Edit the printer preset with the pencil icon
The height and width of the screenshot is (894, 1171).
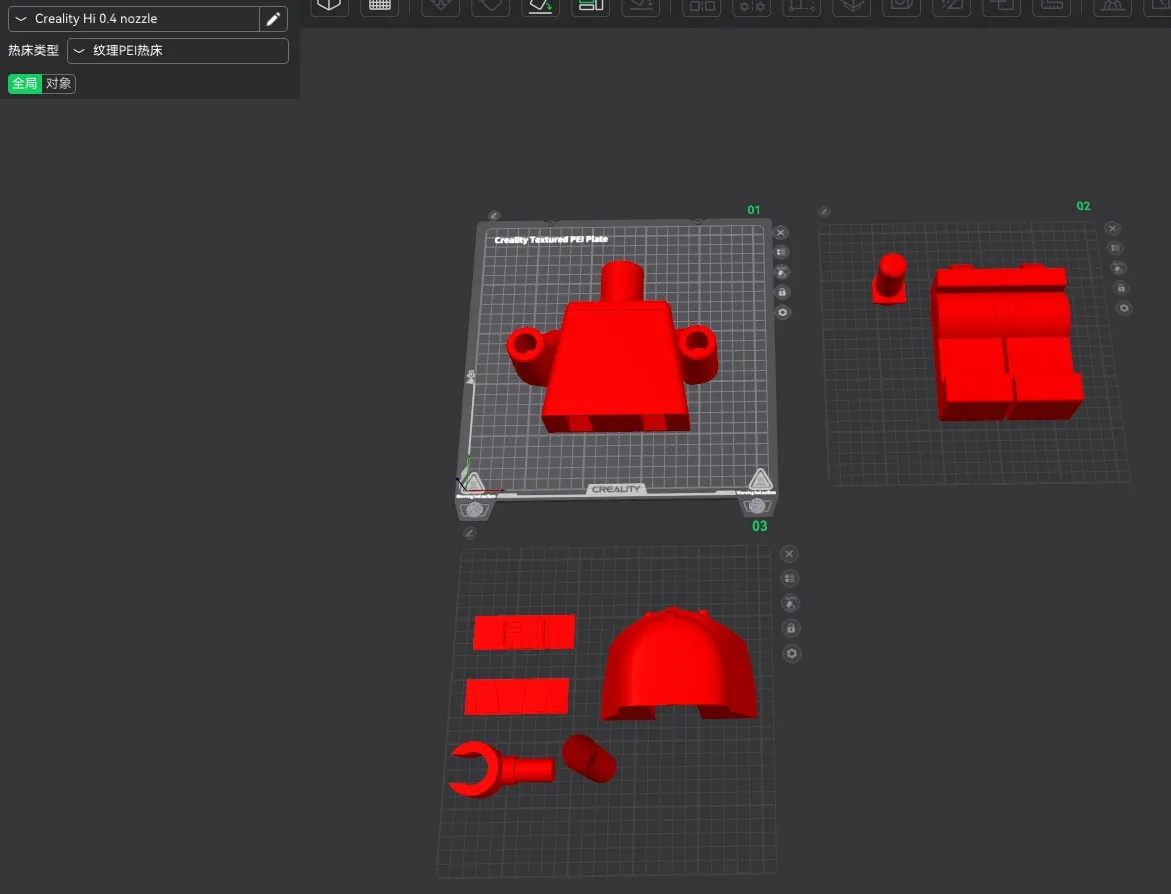click(273, 19)
